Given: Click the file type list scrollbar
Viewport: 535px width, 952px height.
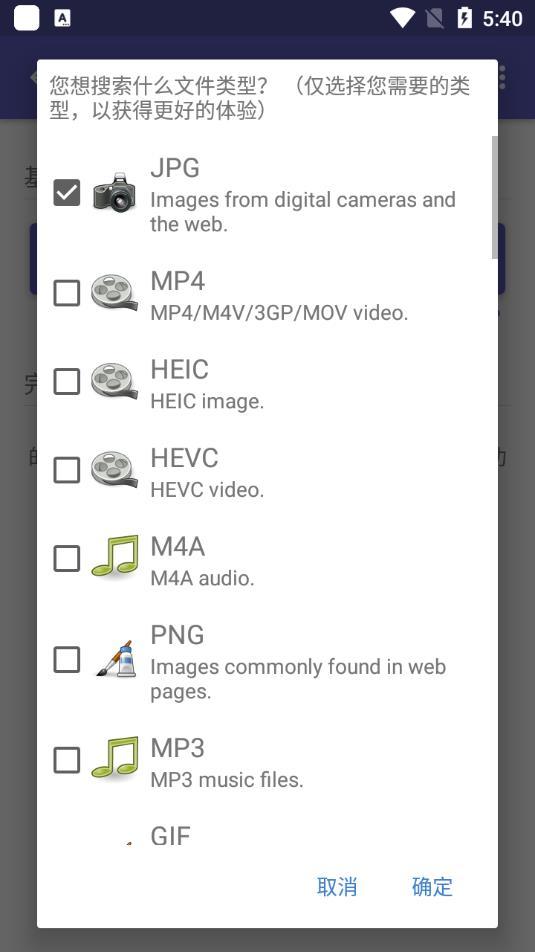Looking at the screenshot, I should [x=494, y=197].
